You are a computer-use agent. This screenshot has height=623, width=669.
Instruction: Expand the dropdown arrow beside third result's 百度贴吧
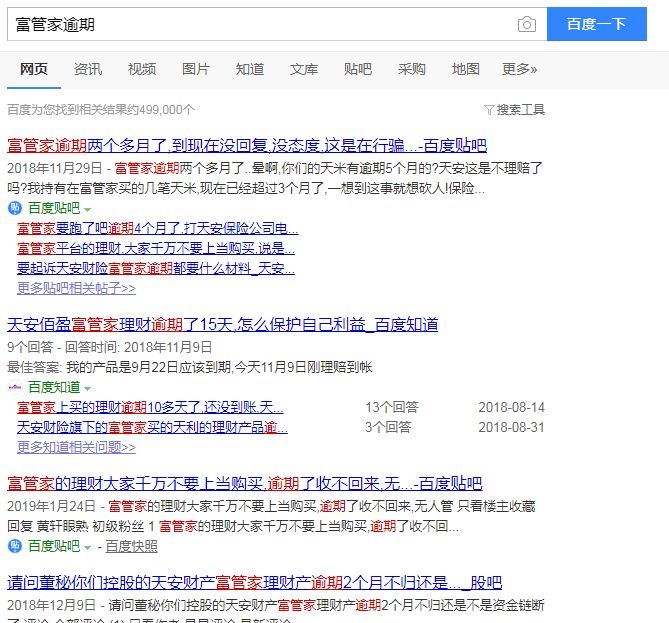[x=87, y=547]
